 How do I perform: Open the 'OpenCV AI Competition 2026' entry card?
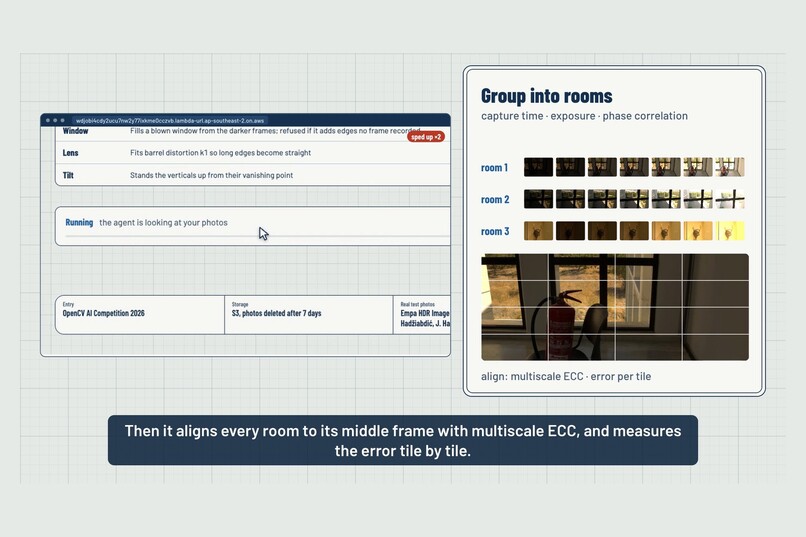pos(140,314)
